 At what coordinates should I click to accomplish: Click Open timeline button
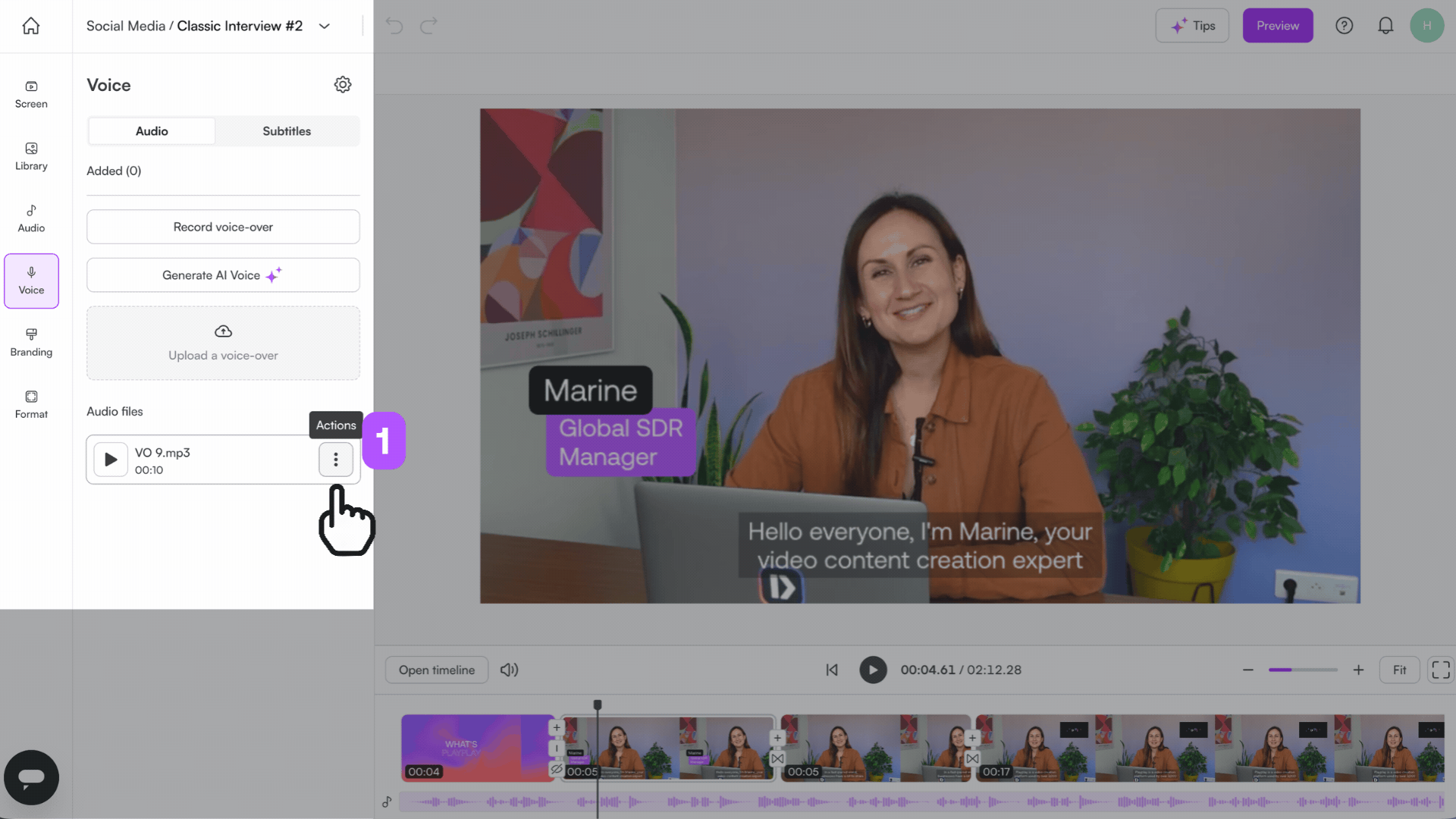437,670
